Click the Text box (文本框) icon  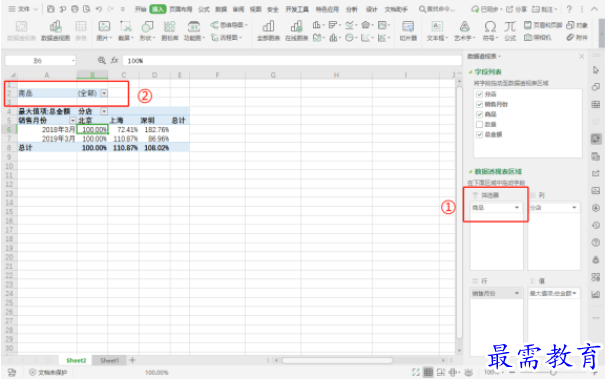tap(437, 30)
